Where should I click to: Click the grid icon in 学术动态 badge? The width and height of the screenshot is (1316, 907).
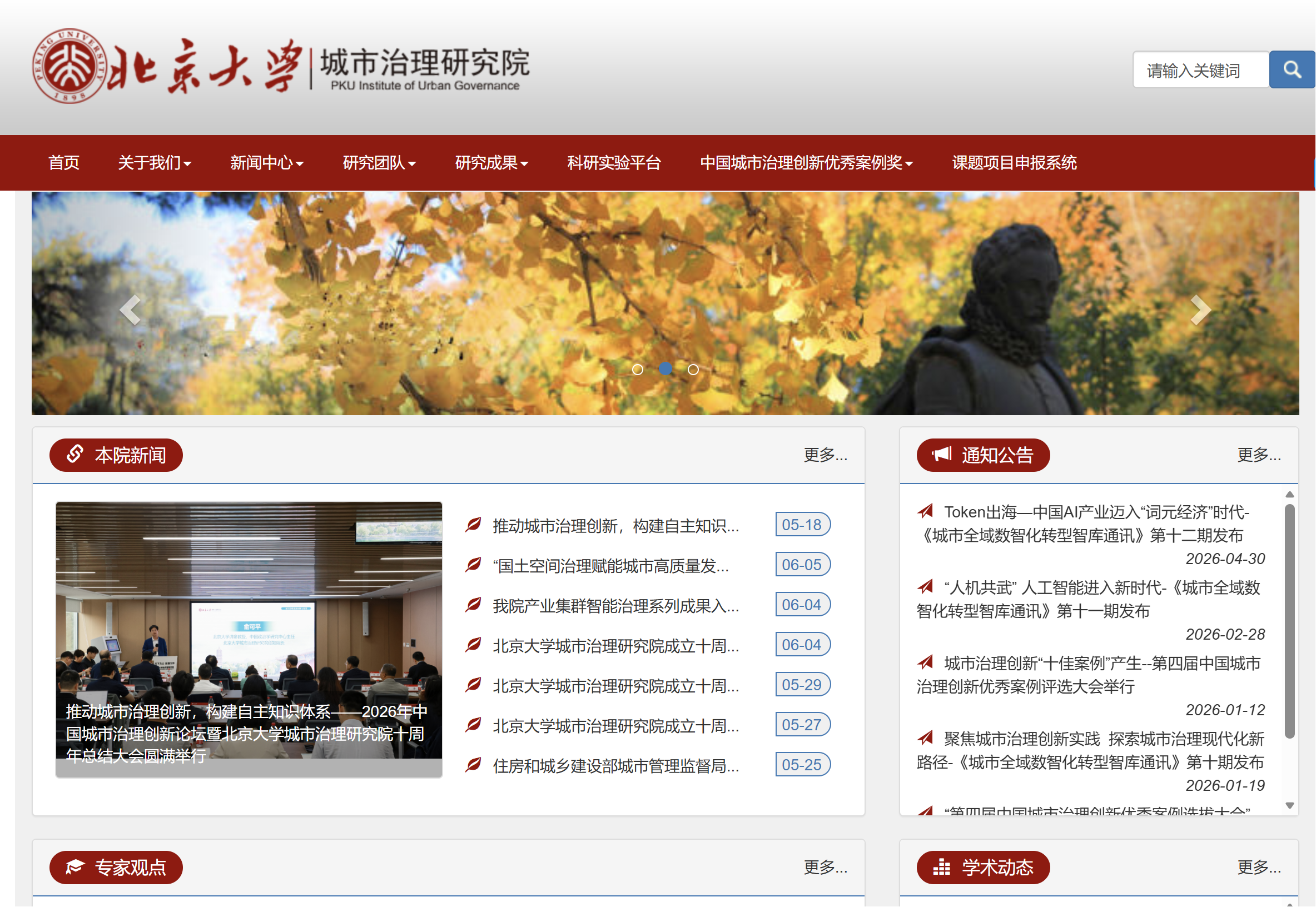click(941, 867)
